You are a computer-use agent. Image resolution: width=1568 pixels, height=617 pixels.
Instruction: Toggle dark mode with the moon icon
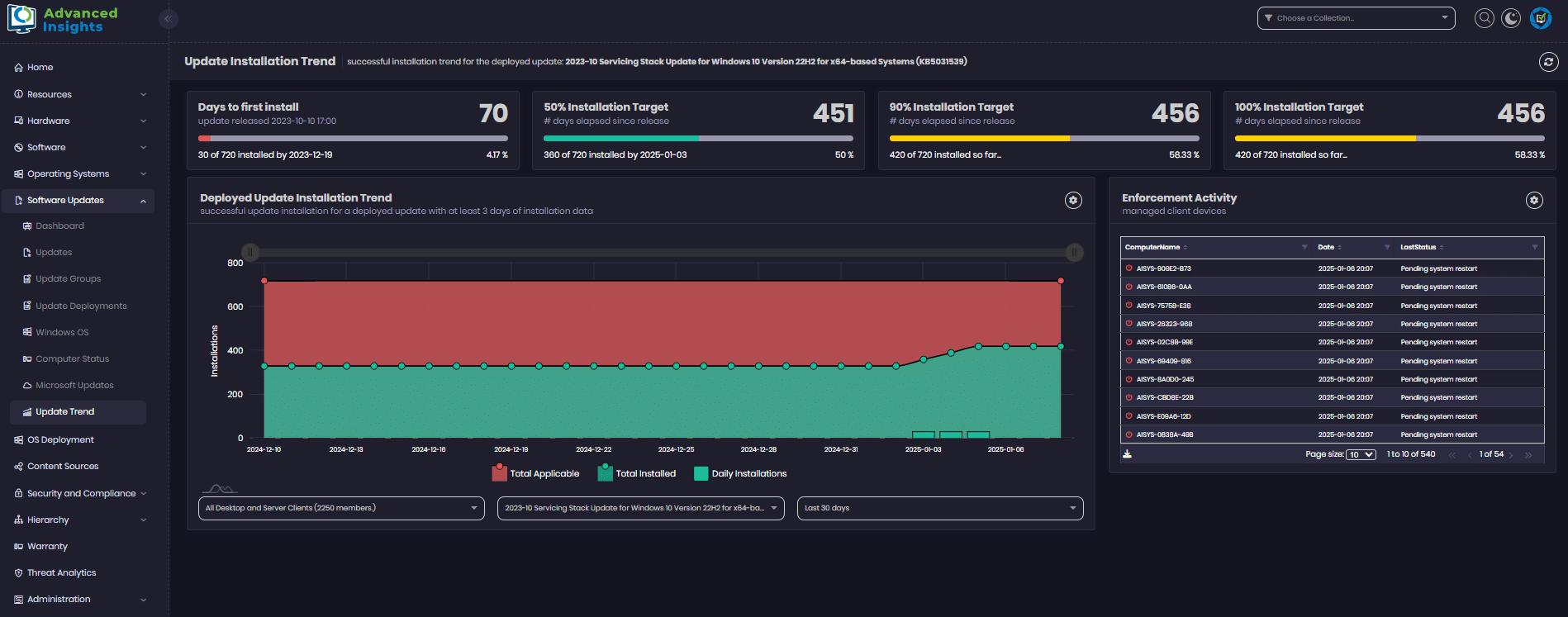click(1511, 18)
